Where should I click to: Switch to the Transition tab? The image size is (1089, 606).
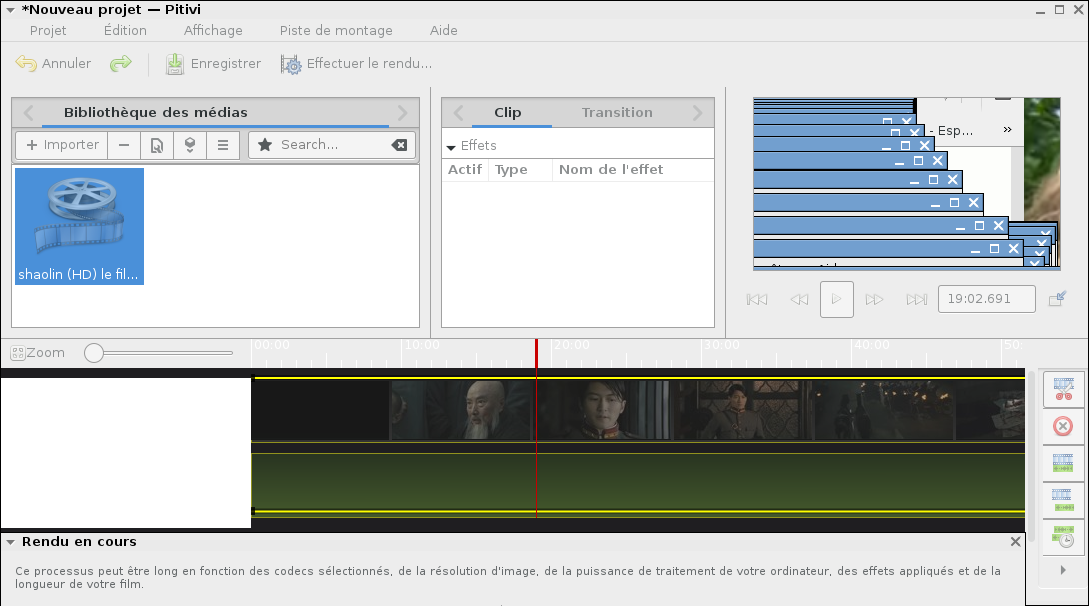click(x=617, y=112)
